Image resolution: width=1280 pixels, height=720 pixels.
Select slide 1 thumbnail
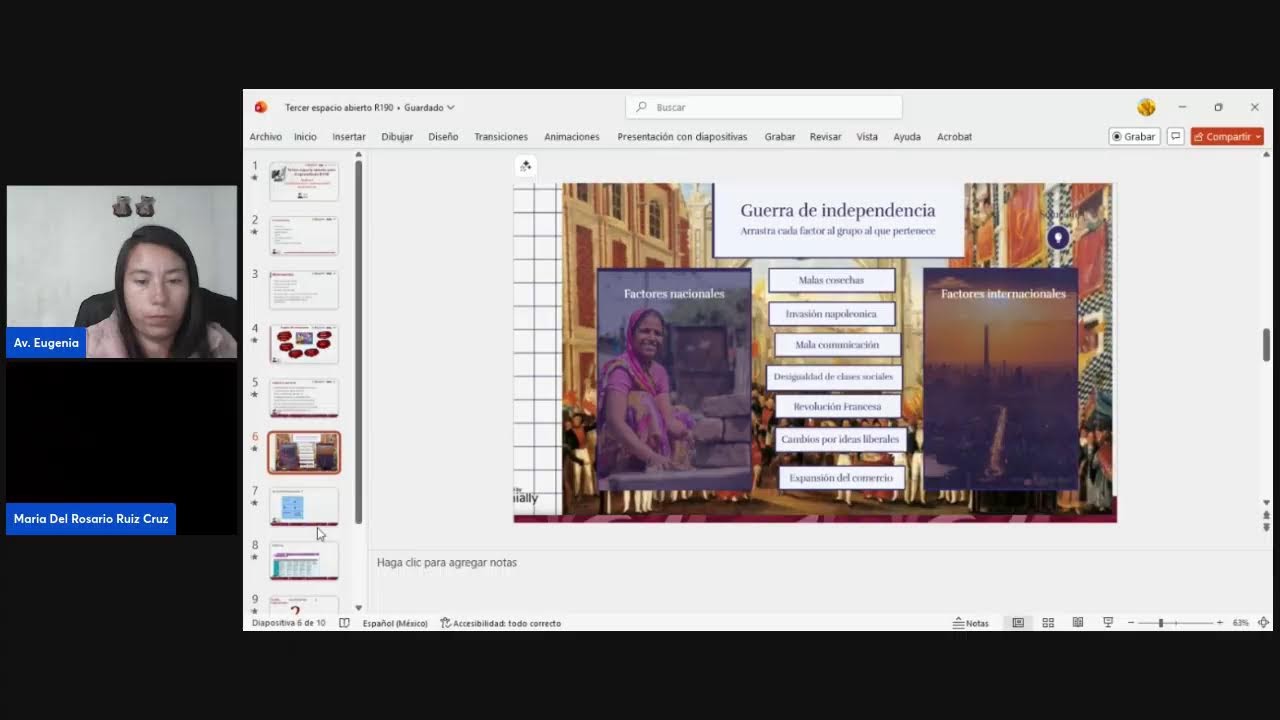(304, 182)
